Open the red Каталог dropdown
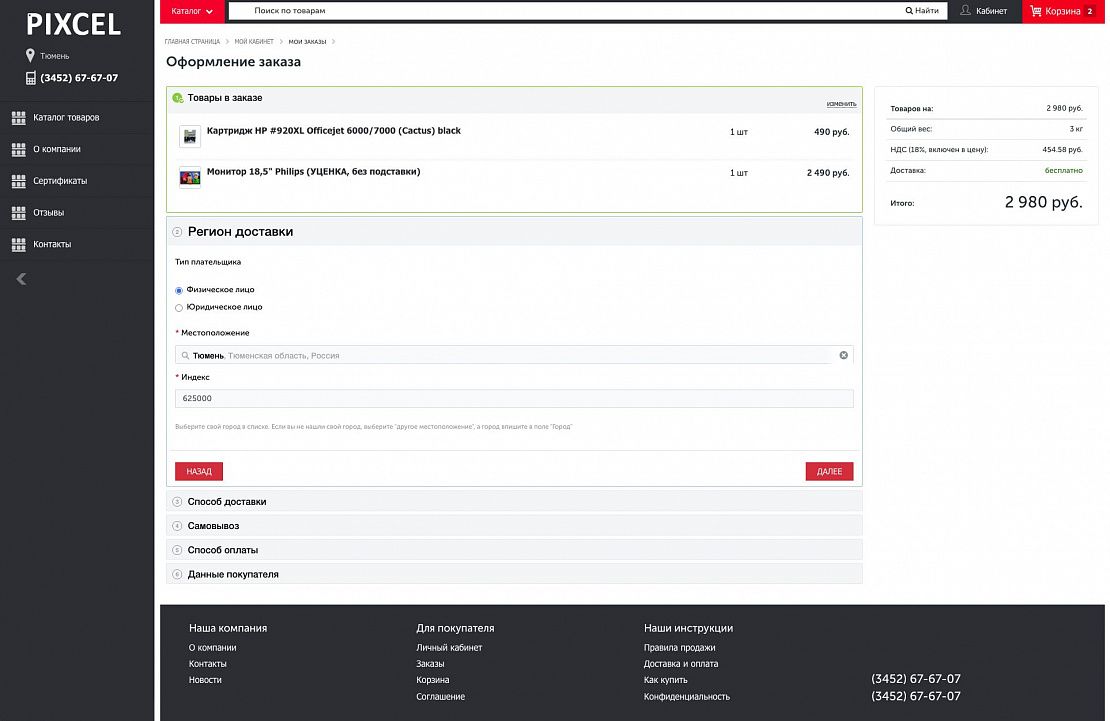 192,11
